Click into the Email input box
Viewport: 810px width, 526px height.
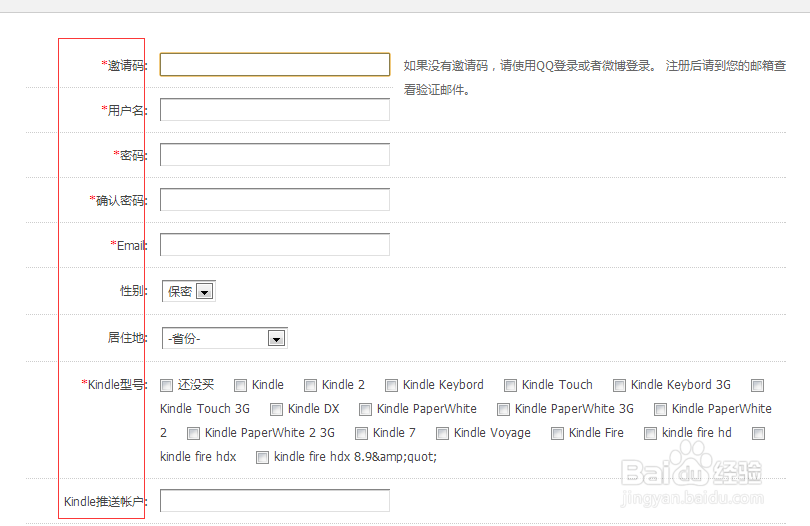tap(275, 244)
